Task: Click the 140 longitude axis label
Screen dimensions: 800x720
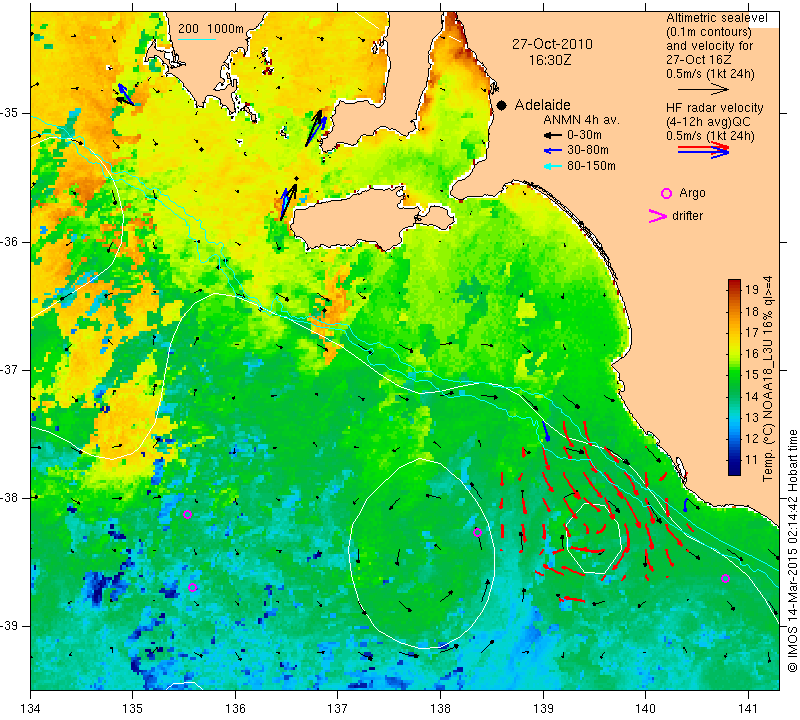Action: (x=645, y=708)
